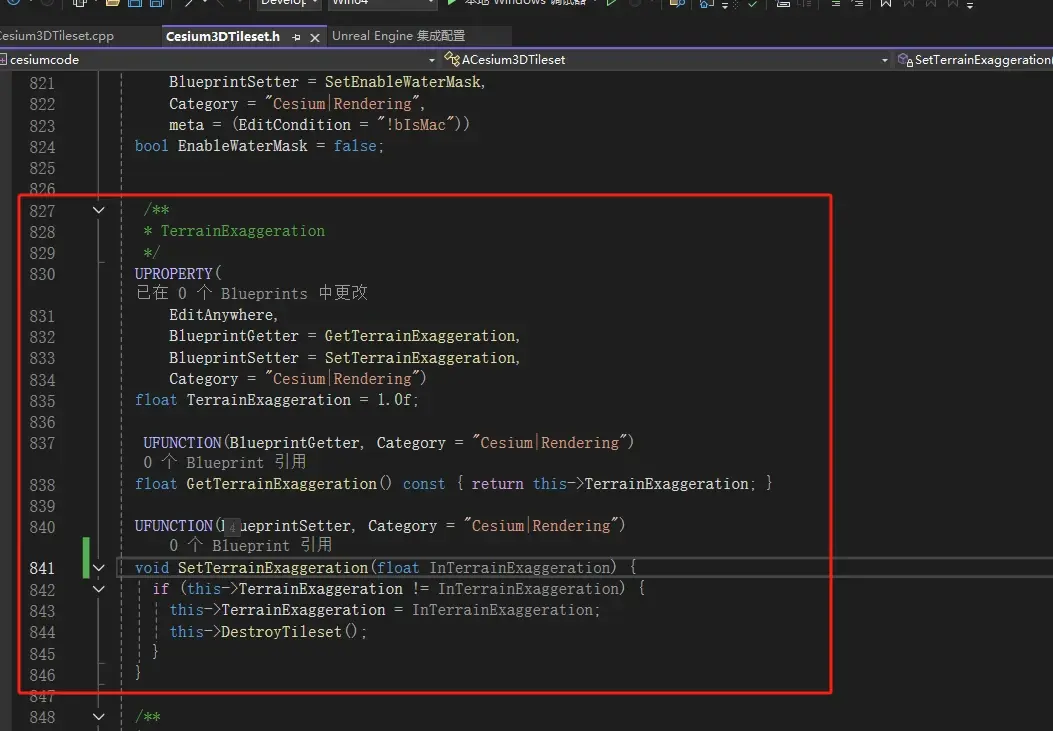Screen dimensions: 1053x731
Task: Click line number 841 in the gutter
Action: (x=42, y=569)
